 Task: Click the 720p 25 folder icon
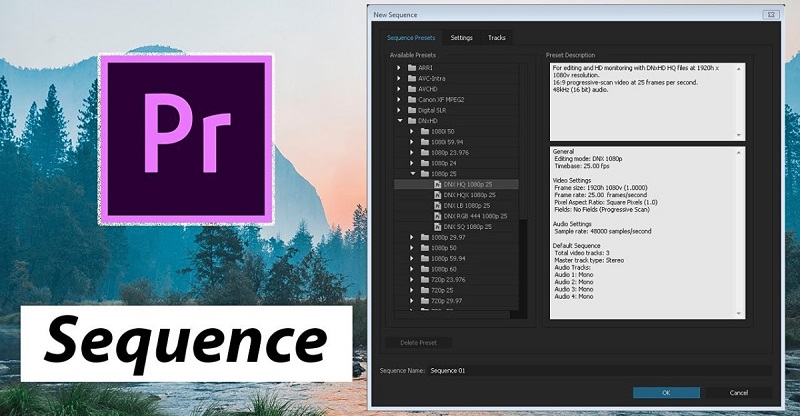424,290
